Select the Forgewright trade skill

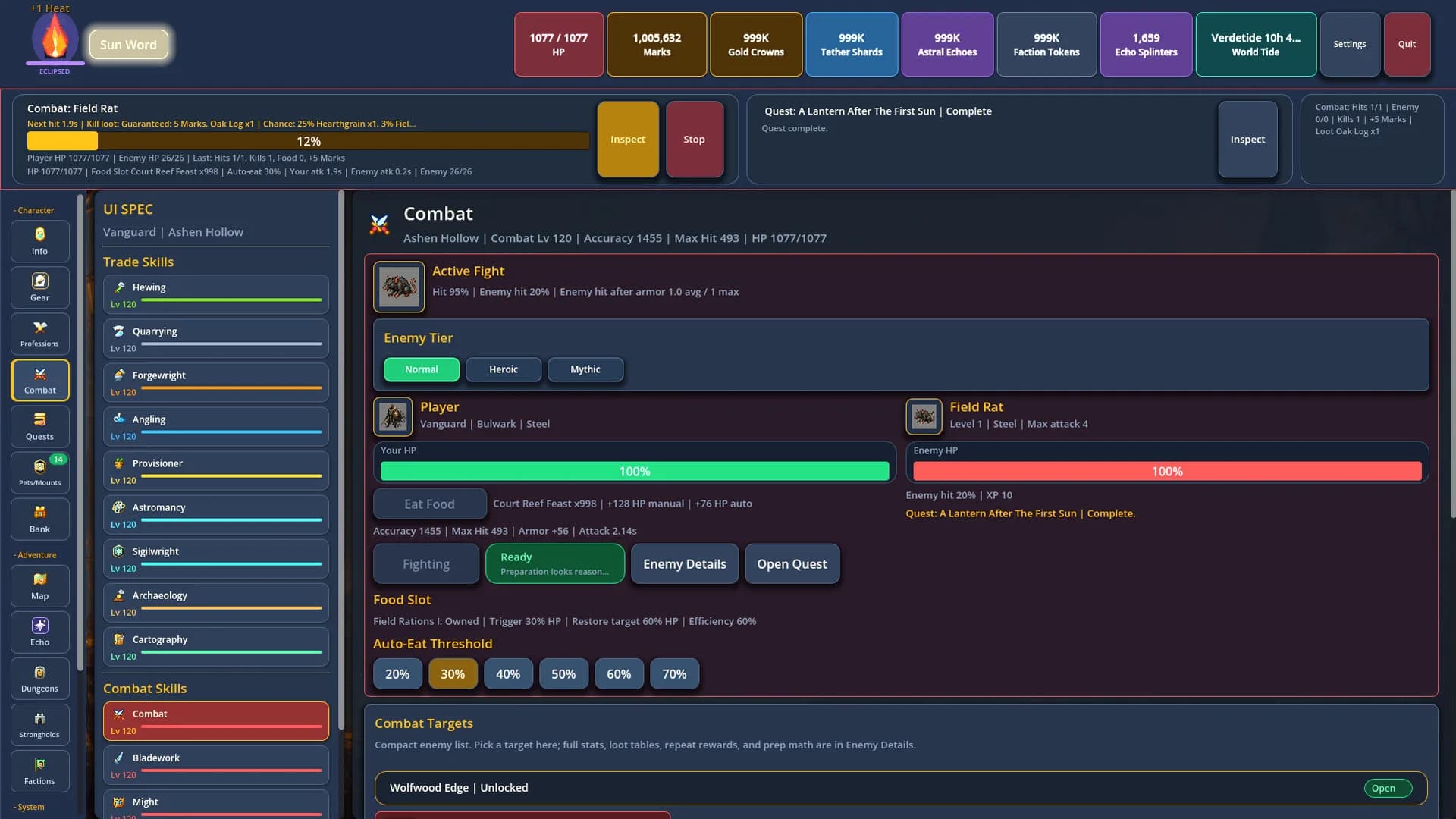click(x=216, y=382)
